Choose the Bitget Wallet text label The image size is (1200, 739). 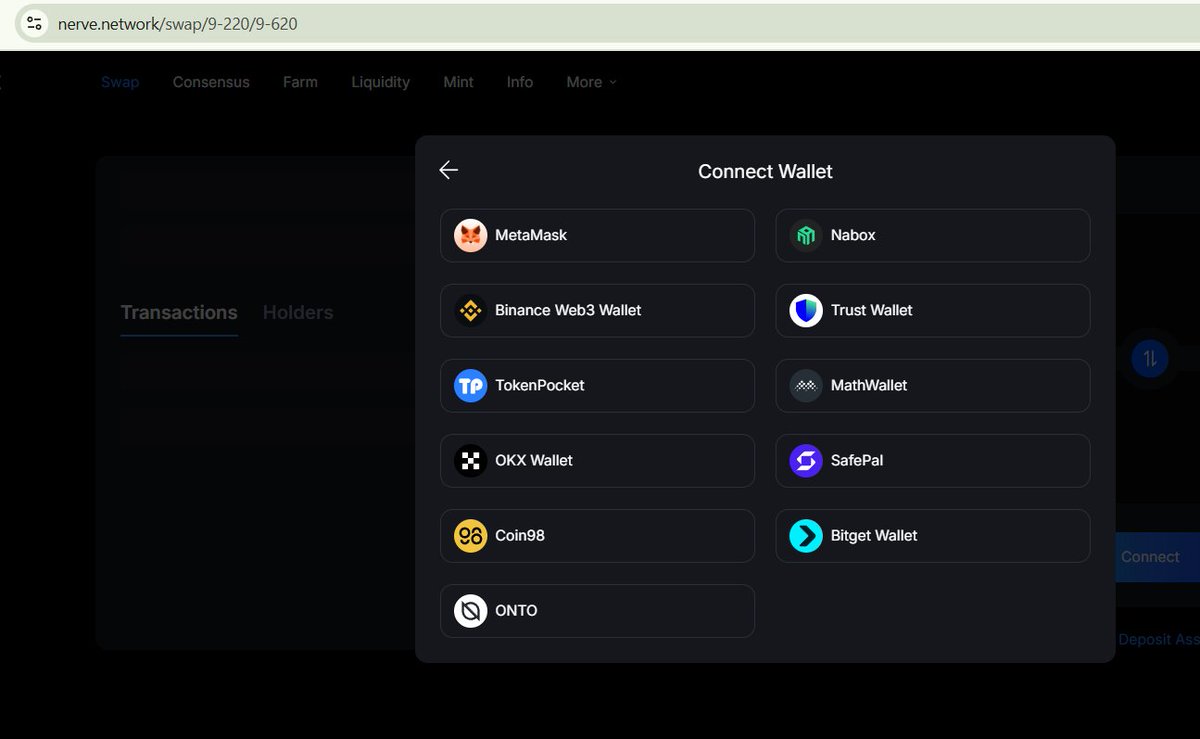874,535
